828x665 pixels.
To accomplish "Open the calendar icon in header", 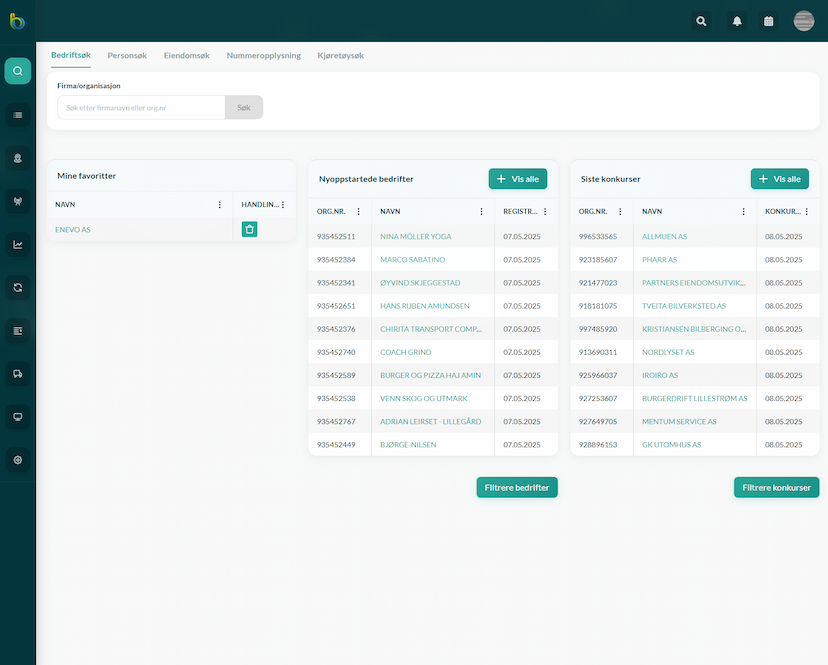I will click(x=768, y=21).
